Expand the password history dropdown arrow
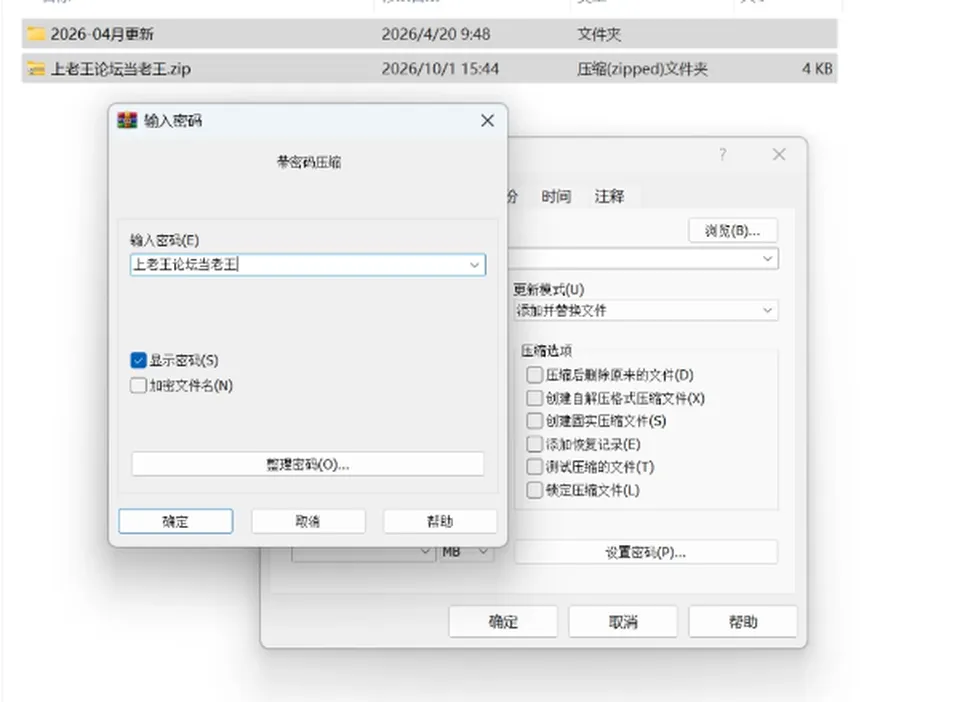The width and height of the screenshot is (960, 702). point(474,265)
